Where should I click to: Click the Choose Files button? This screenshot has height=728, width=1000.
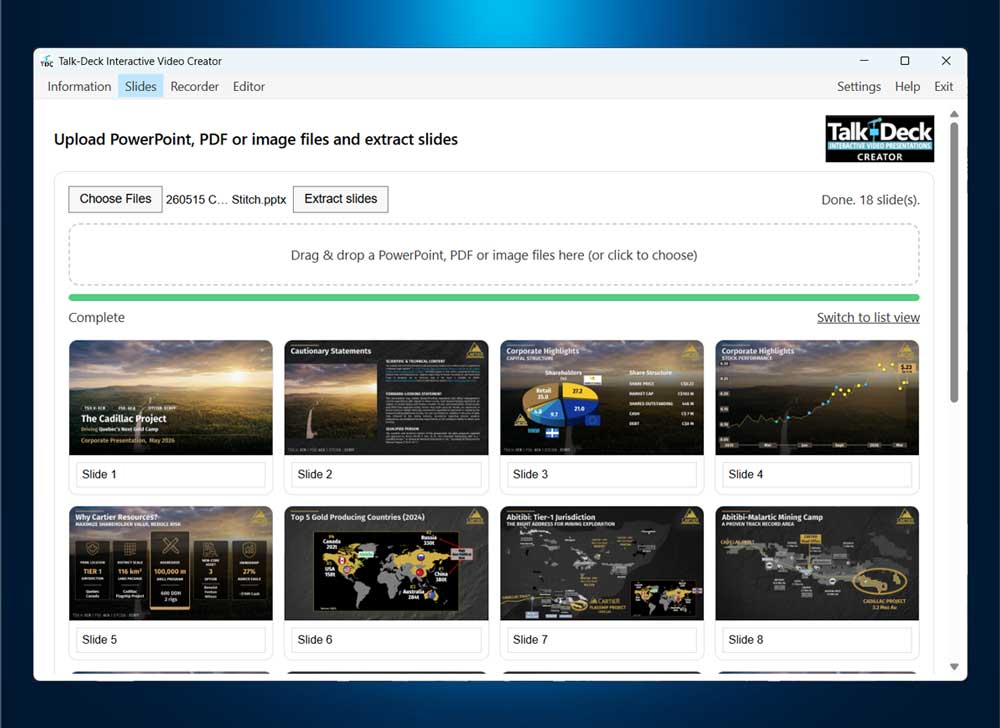115,199
